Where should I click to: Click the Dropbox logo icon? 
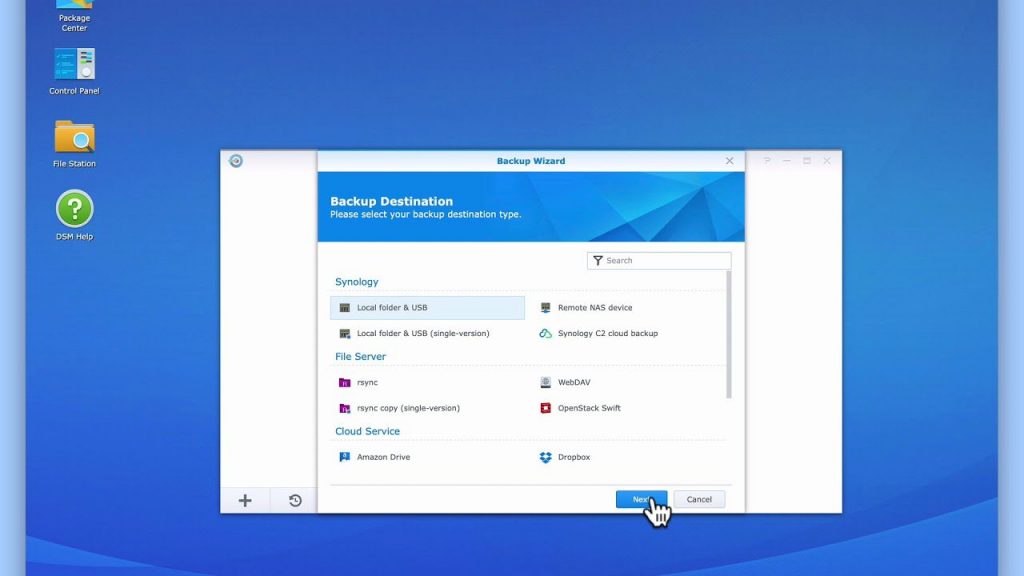point(545,457)
